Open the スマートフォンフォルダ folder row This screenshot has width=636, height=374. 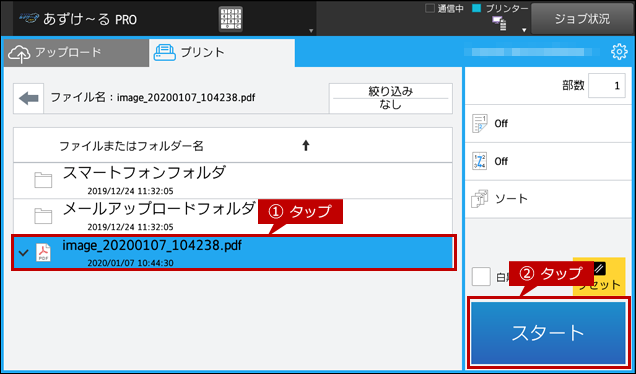coord(233,181)
